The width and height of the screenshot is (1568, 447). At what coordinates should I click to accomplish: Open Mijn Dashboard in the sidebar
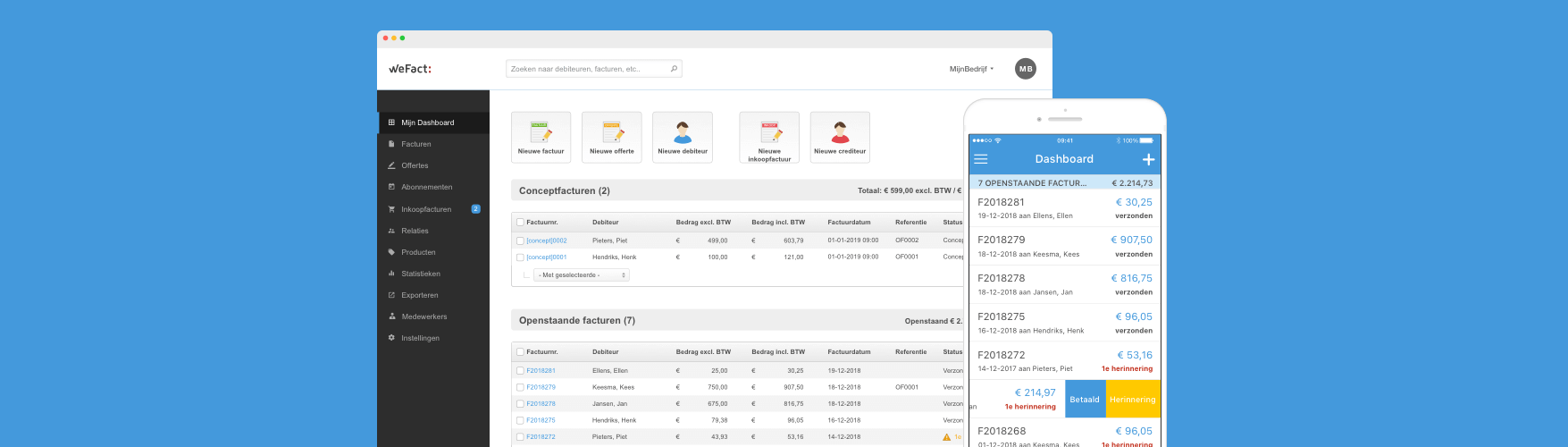point(433,122)
